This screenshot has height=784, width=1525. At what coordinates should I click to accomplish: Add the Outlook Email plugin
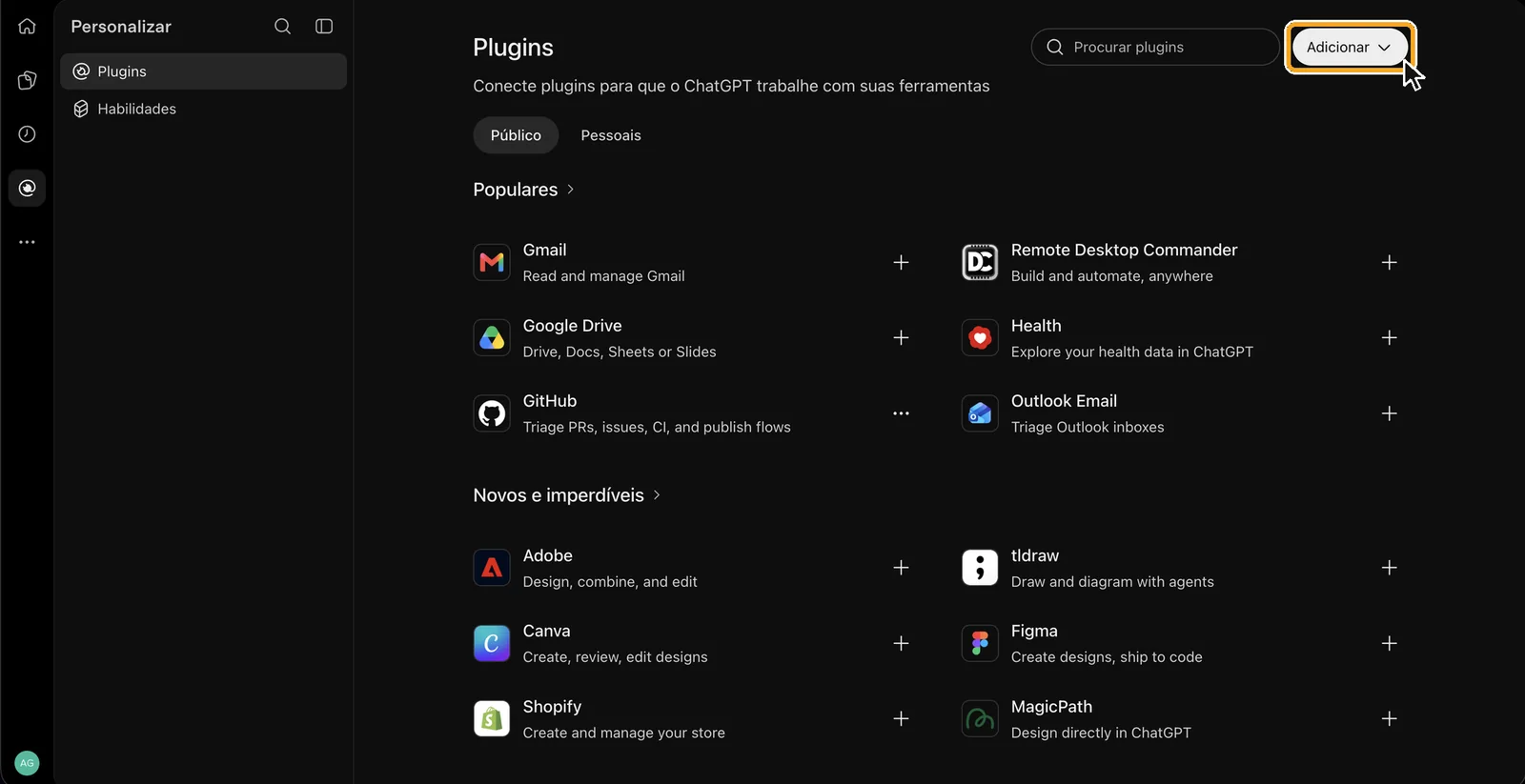(x=1389, y=413)
